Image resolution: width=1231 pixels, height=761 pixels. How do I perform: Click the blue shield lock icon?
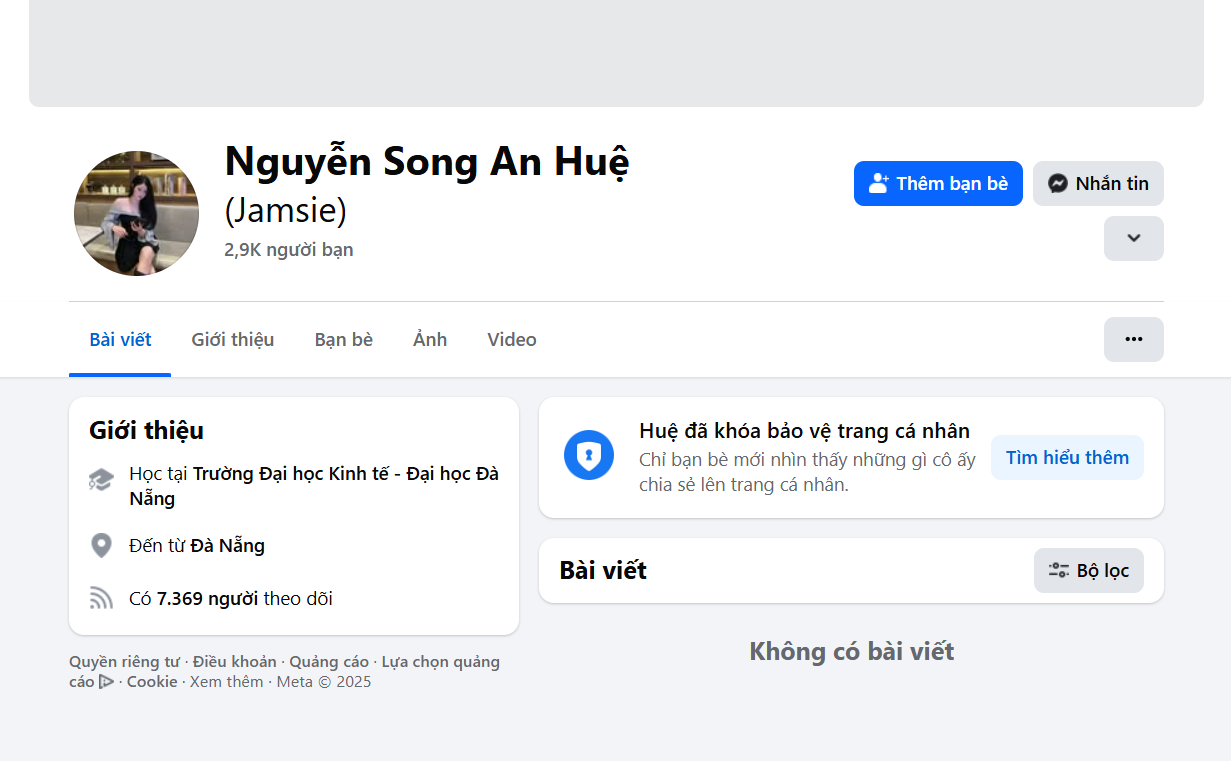point(589,457)
